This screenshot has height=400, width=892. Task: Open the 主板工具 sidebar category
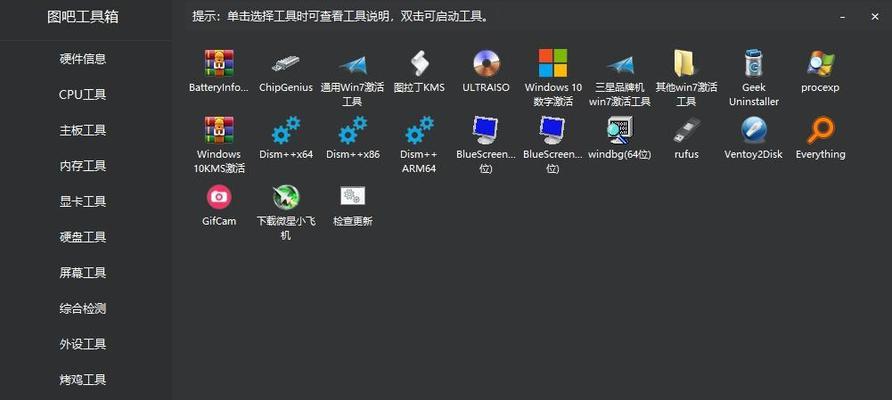coord(83,130)
